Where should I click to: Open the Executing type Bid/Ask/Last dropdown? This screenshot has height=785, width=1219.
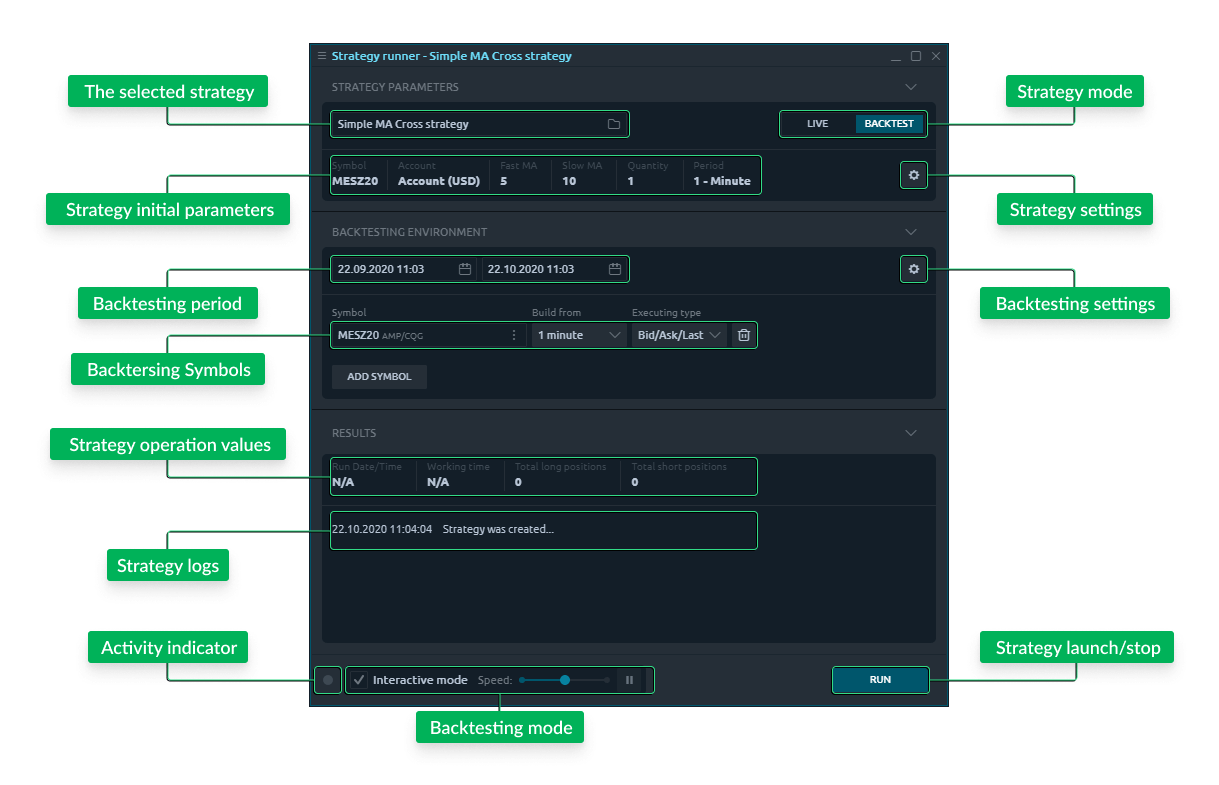click(679, 335)
